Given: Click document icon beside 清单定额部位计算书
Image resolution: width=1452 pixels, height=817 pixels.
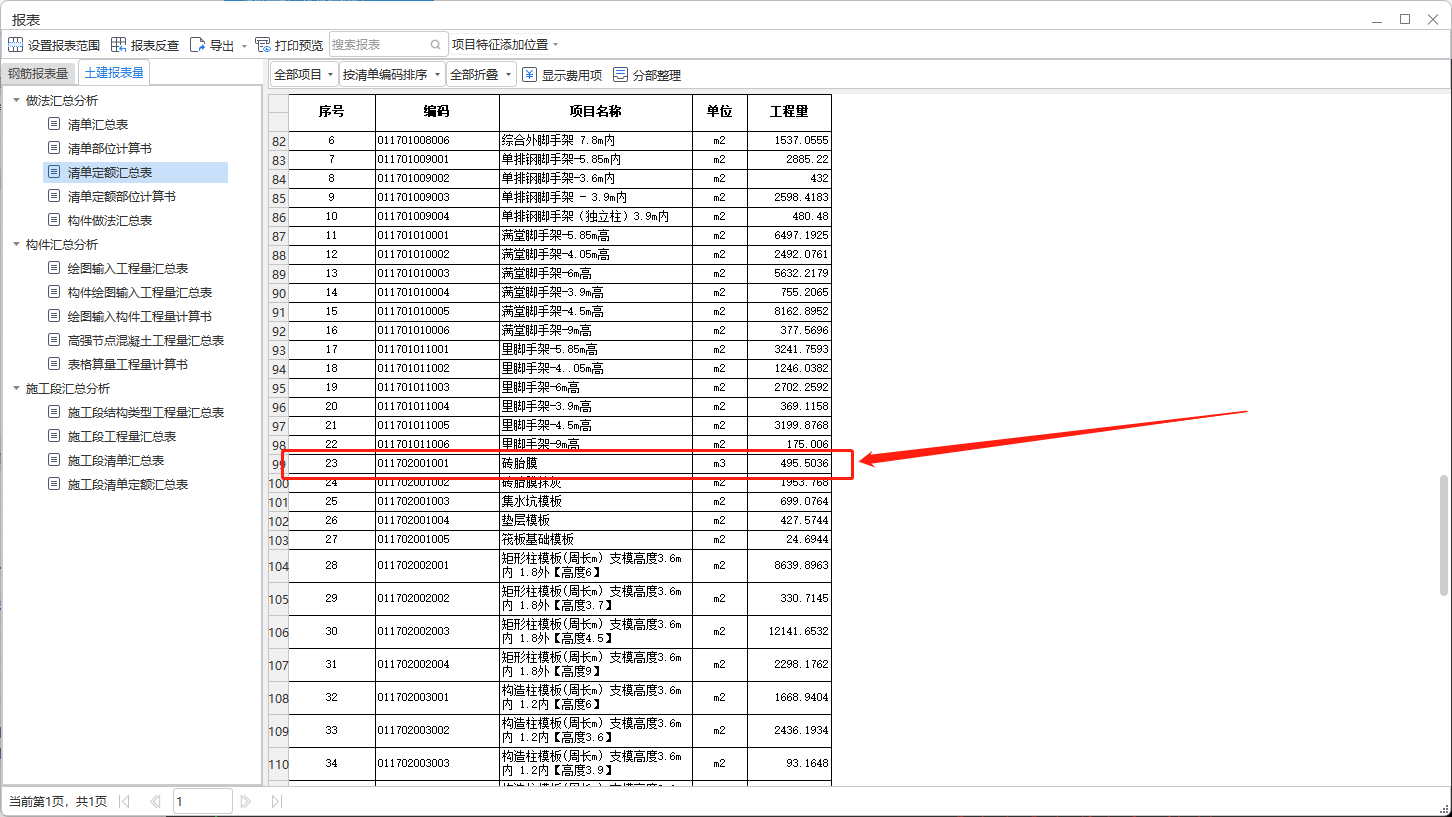Looking at the screenshot, I should coord(54,196).
